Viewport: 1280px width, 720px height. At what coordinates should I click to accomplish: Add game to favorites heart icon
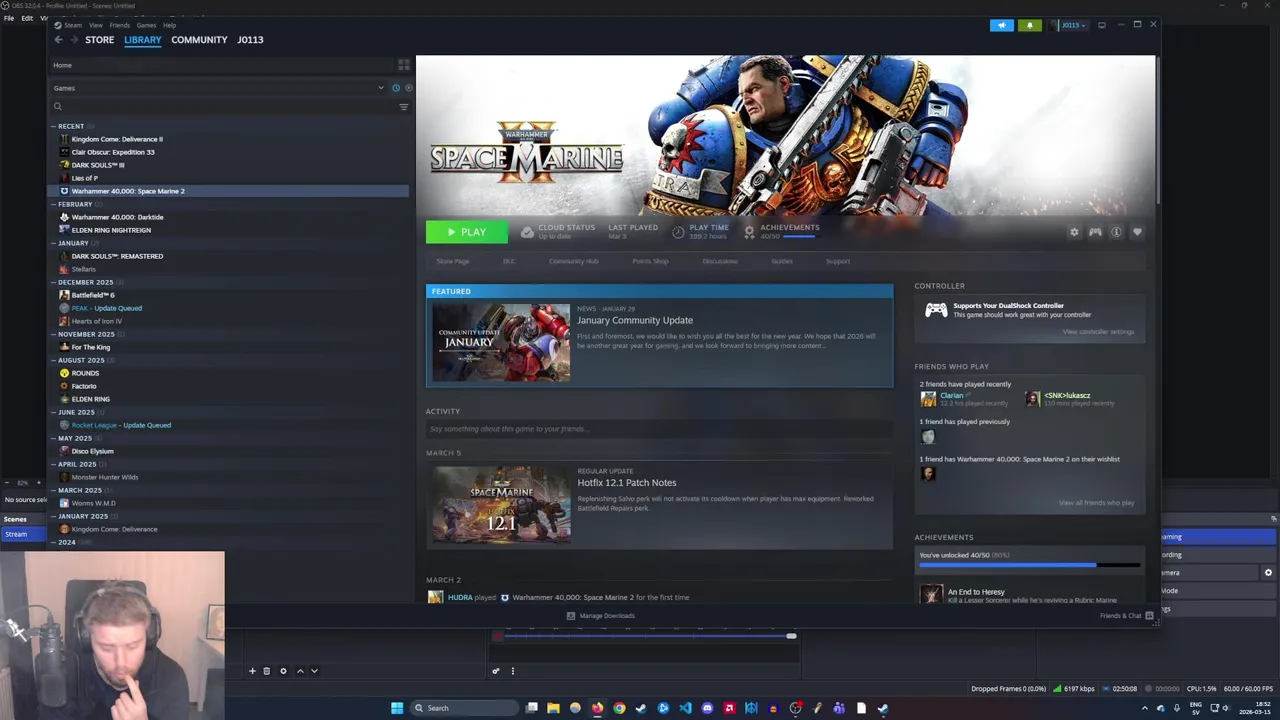[x=1137, y=232]
